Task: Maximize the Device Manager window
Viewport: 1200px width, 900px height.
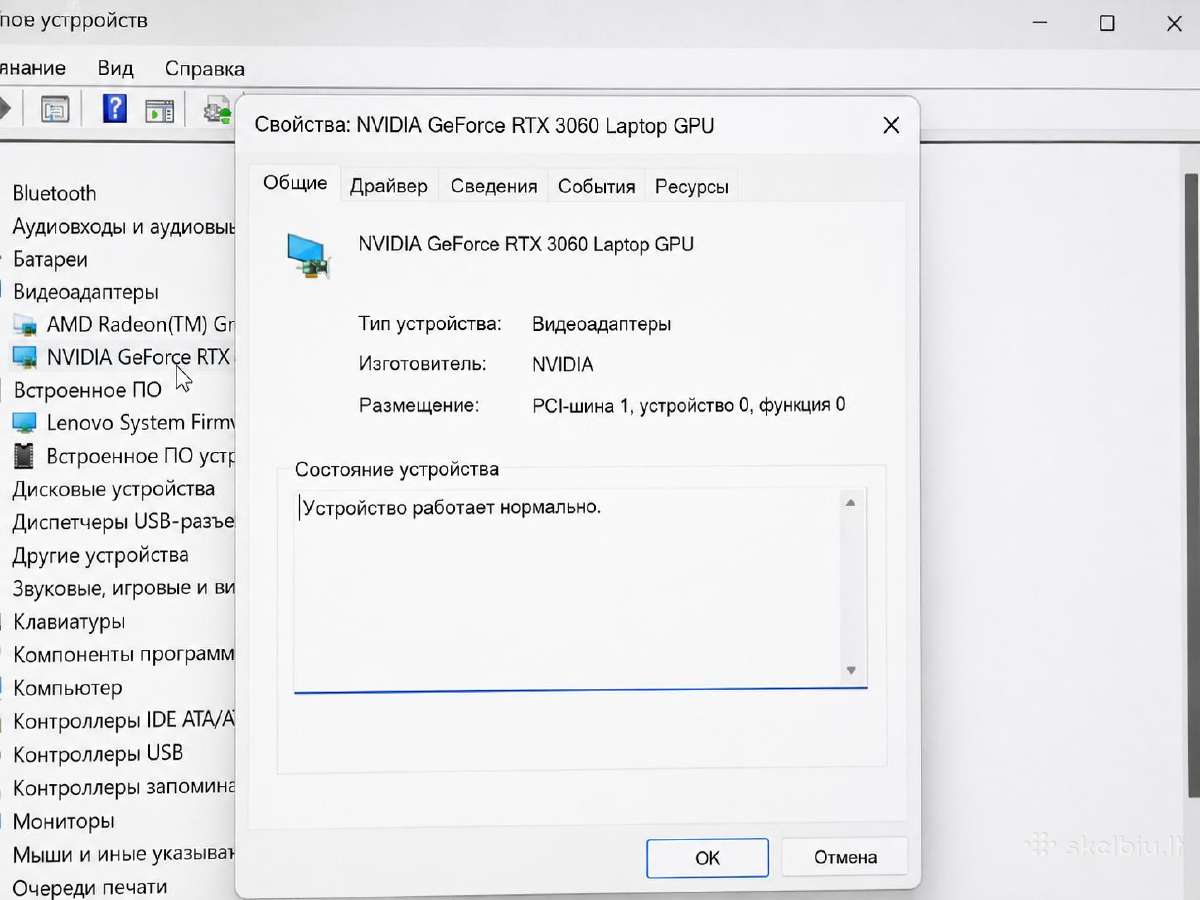Action: (x=1107, y=23)
